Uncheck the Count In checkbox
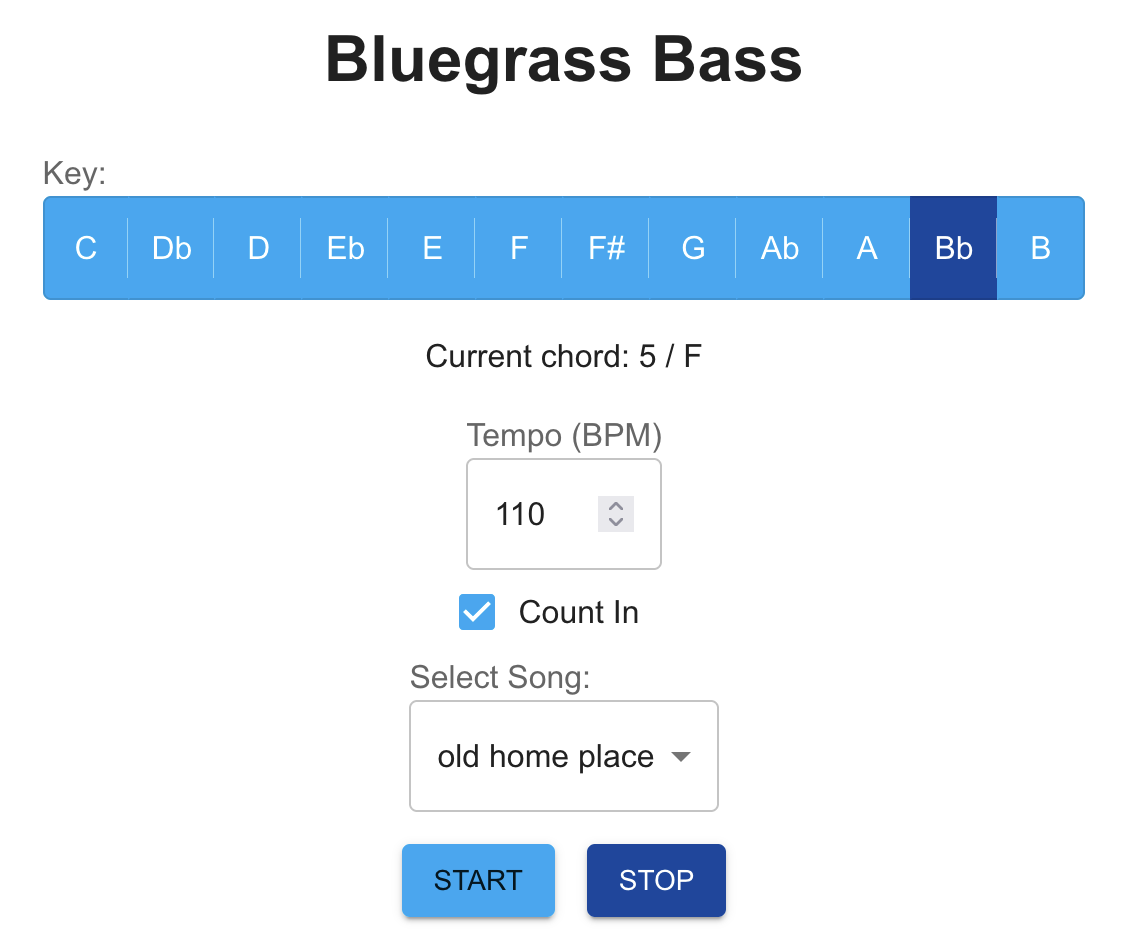 [477, 612]
